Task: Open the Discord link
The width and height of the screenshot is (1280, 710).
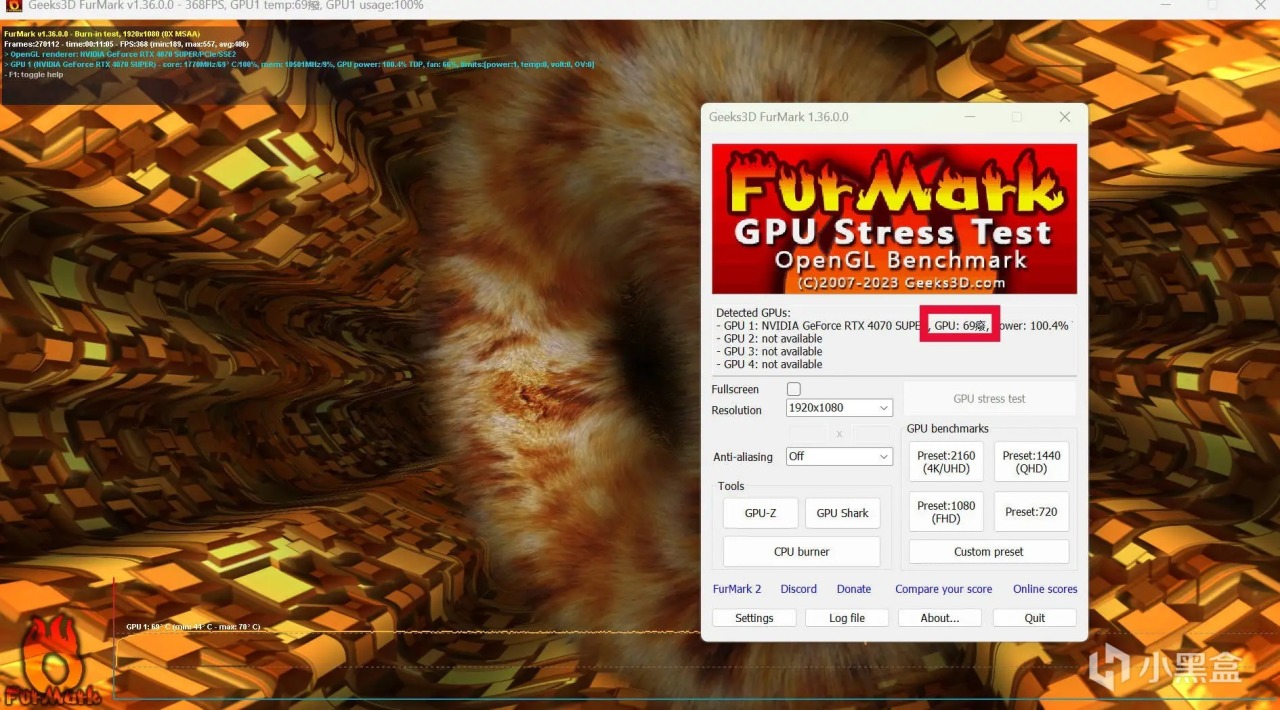Action: 799,589
